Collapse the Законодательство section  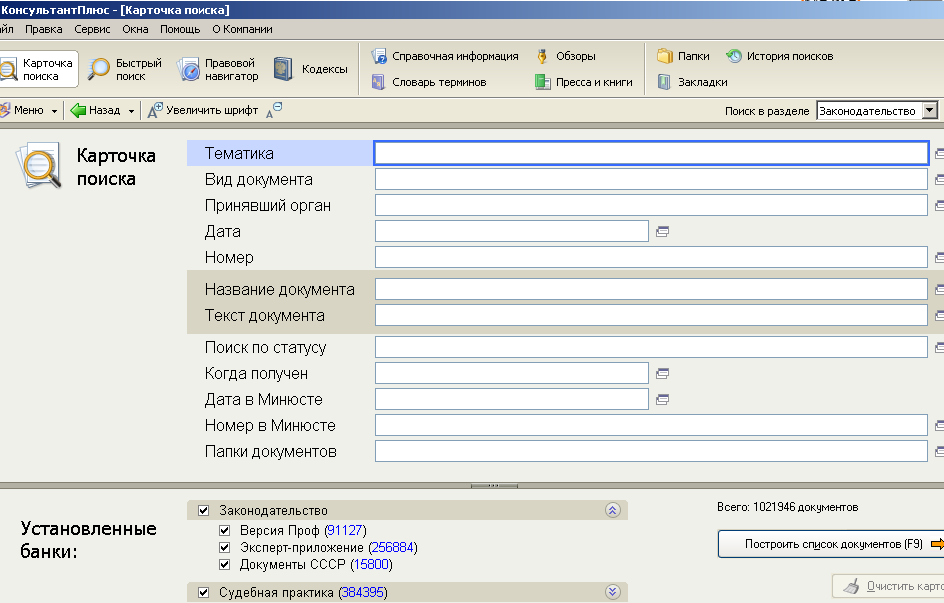point(612,510)
